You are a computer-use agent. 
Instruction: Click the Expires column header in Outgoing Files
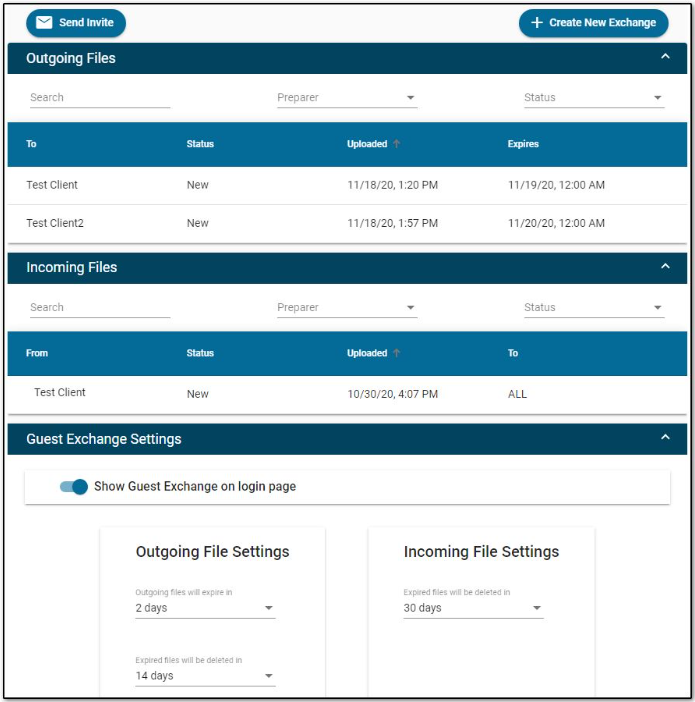523,144
